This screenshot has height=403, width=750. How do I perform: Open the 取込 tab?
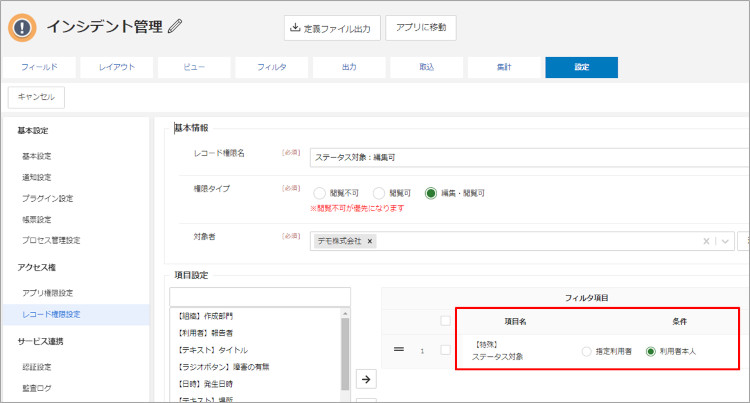point(427,67)
